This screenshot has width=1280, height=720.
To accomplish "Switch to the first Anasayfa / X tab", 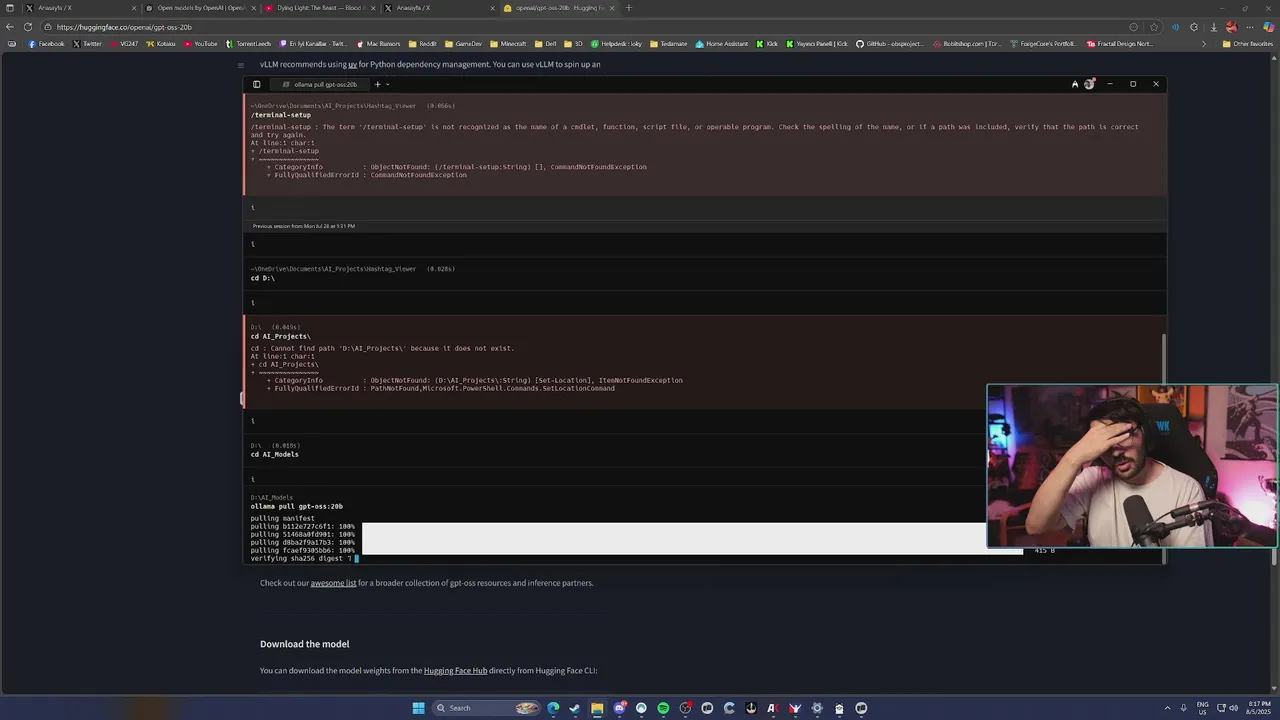I will coord(80,8).
